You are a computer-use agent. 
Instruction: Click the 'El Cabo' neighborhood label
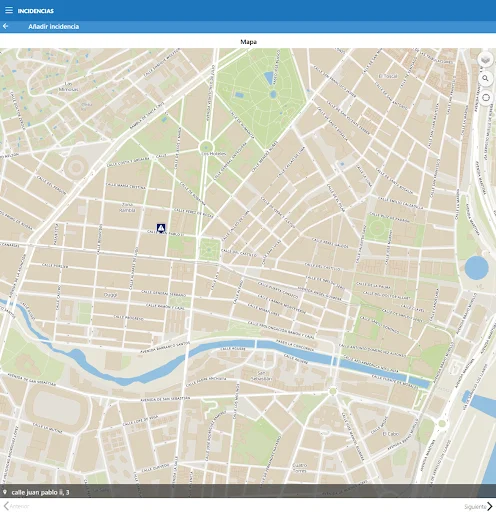pos(391,434)
